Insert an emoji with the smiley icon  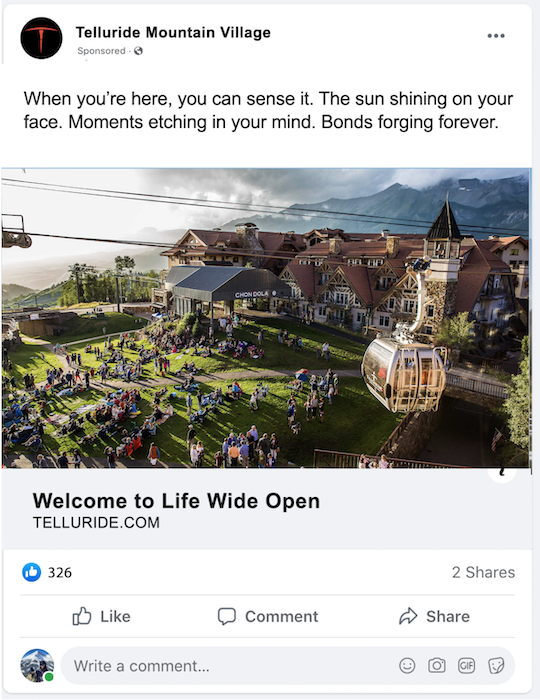coord(407,666)
